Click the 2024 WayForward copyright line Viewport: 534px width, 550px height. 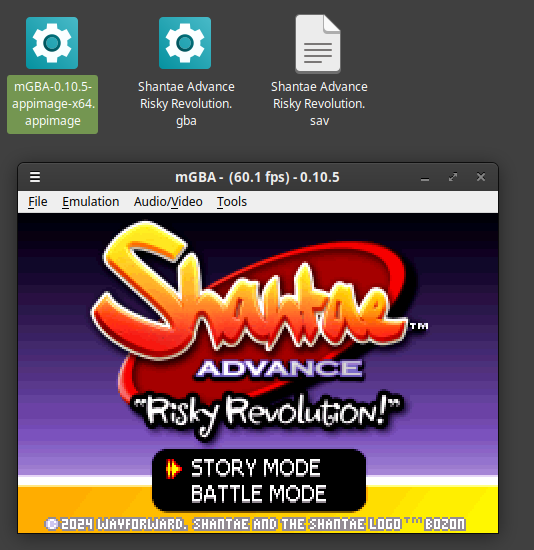255,524
